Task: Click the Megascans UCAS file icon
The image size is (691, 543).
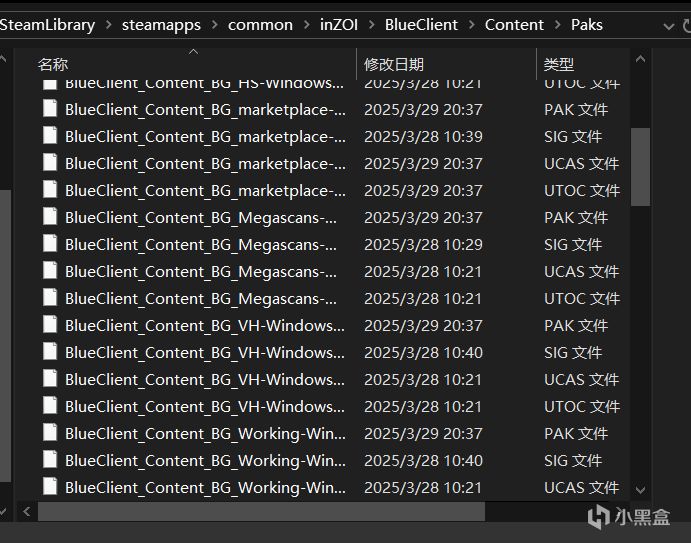Action: pos(50,271)
